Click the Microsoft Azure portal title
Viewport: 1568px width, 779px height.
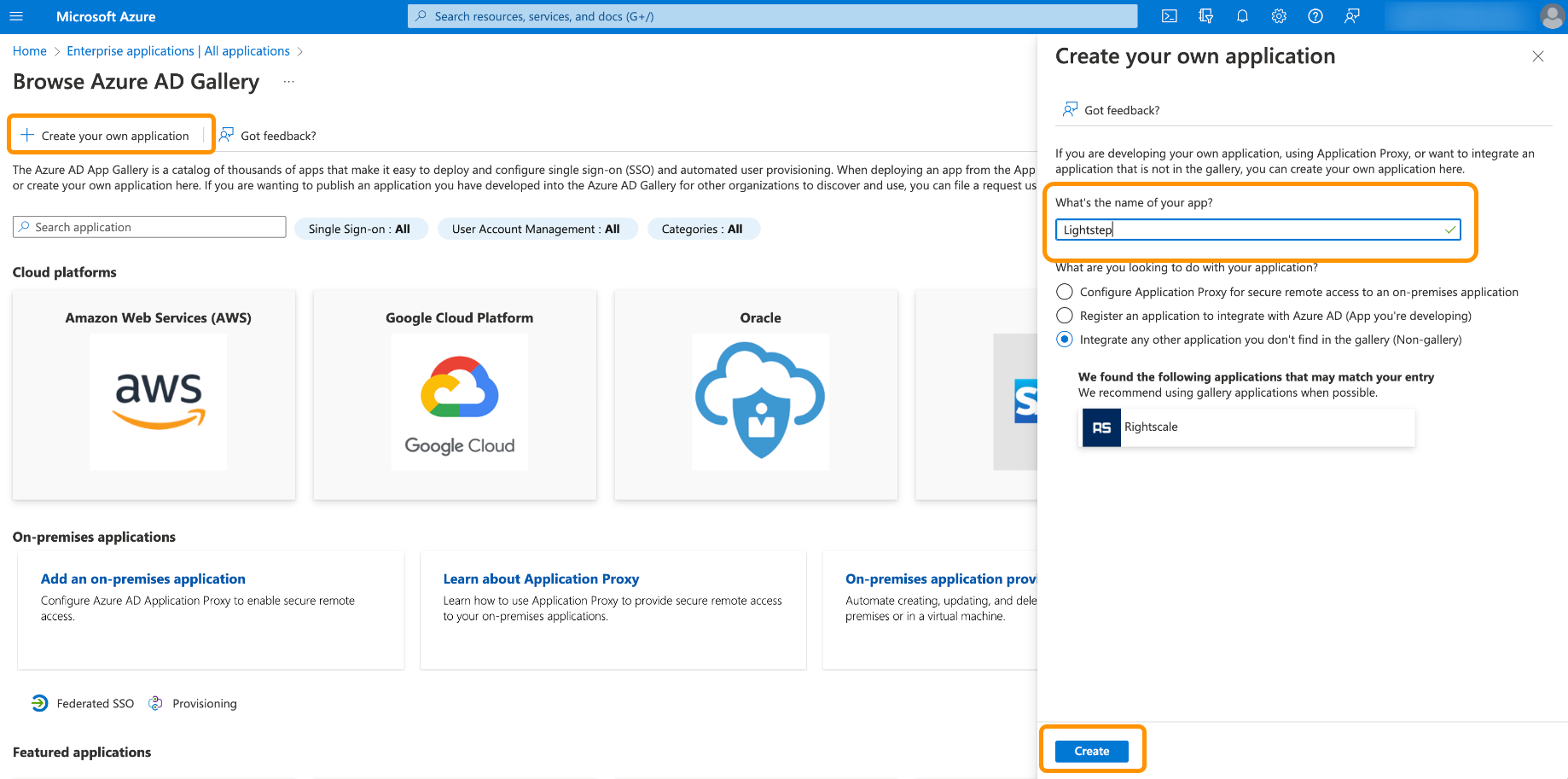point(106,16)
